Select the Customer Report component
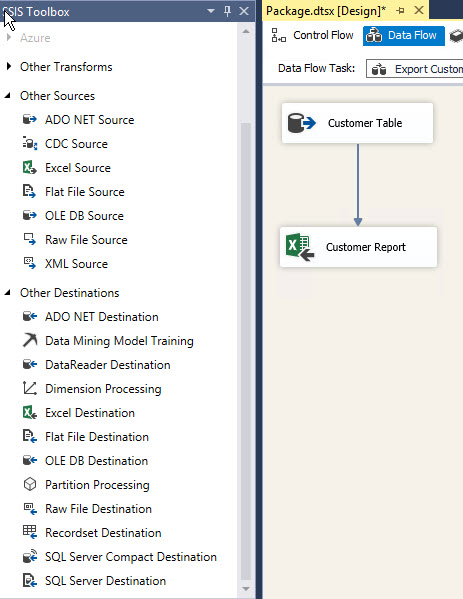 358,247
